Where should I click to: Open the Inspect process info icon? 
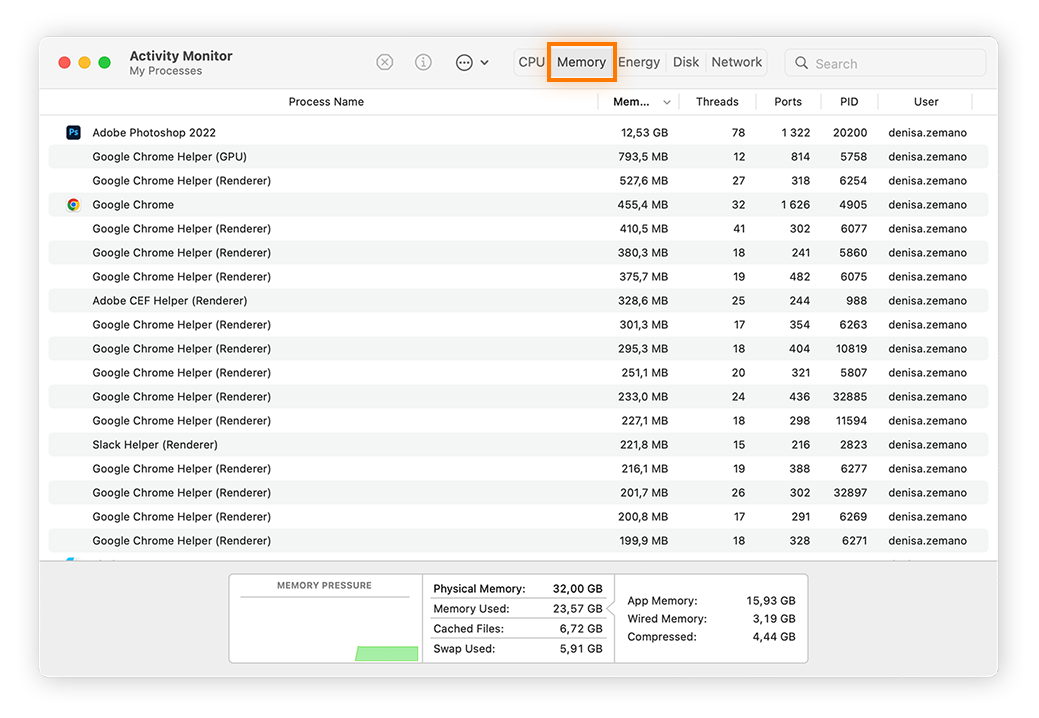[x=423, y=62]
